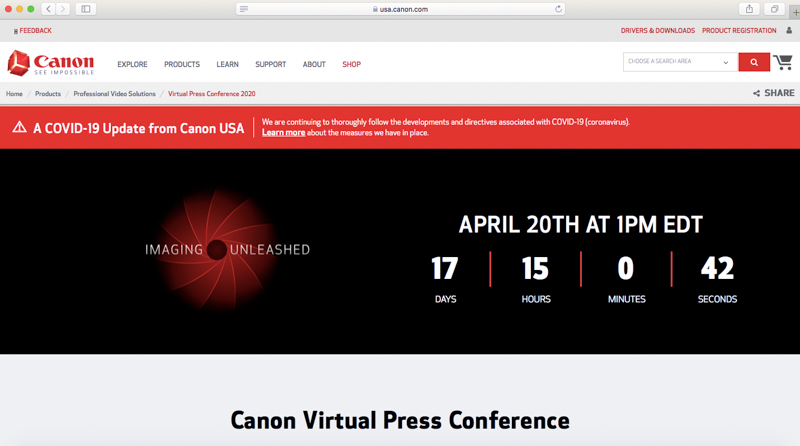
Task: Click the Canon logo
Action: point(51,63)
